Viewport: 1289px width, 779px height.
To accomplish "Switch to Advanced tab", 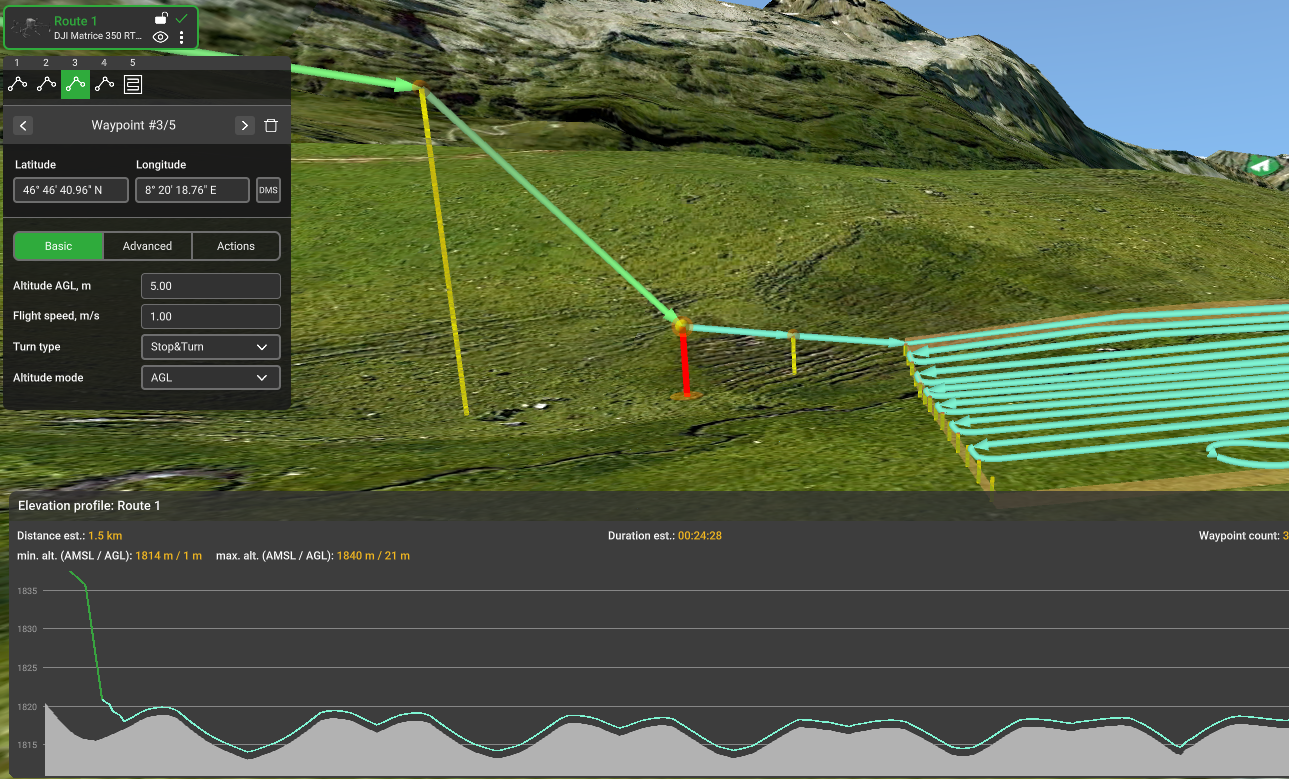I will point(147,246).
